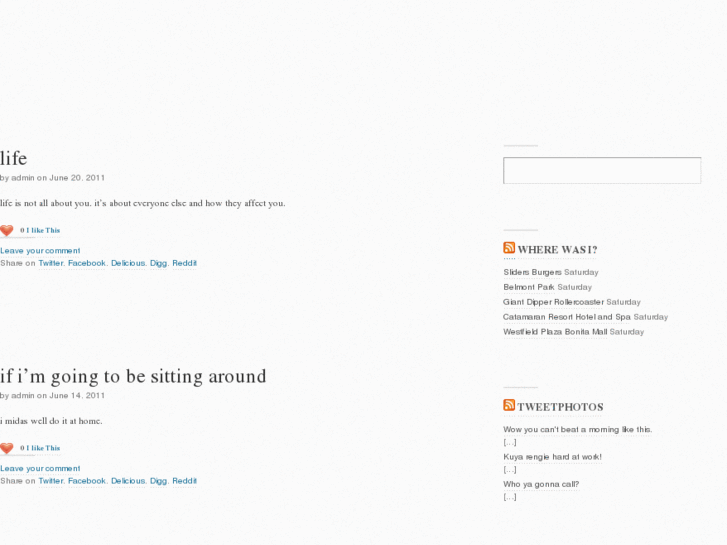Open the 'Kuya rengie hard at work!' tweet photo
The image size is (727, 545).
click(x=553, y=457)
